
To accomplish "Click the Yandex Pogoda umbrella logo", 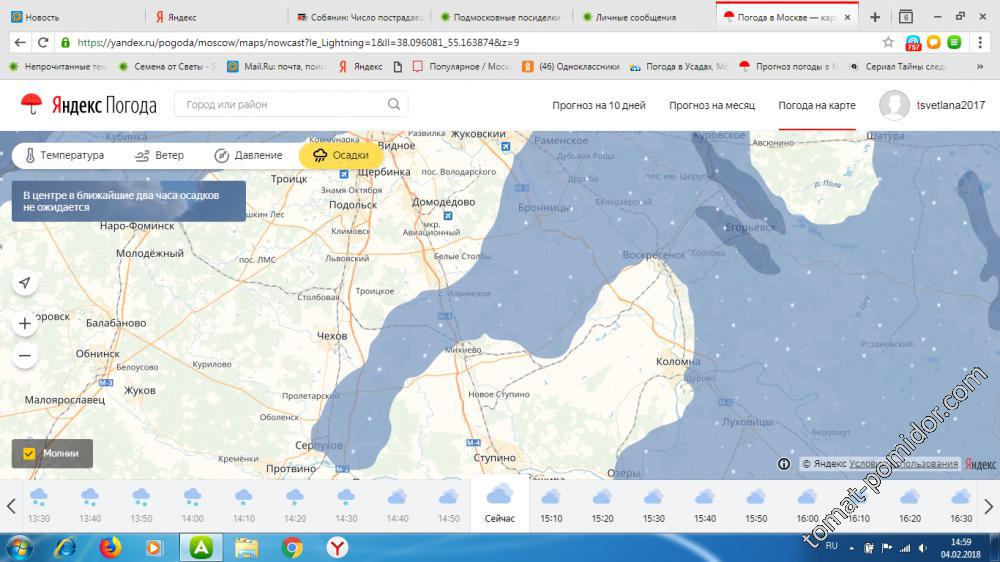I will (31, 104).
